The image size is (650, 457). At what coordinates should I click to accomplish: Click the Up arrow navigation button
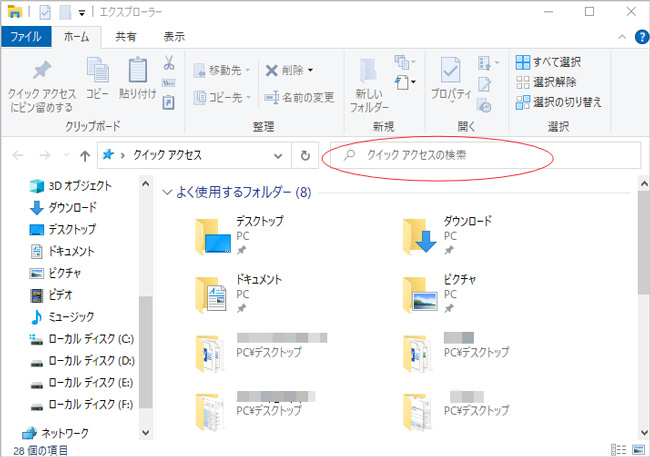85,156
